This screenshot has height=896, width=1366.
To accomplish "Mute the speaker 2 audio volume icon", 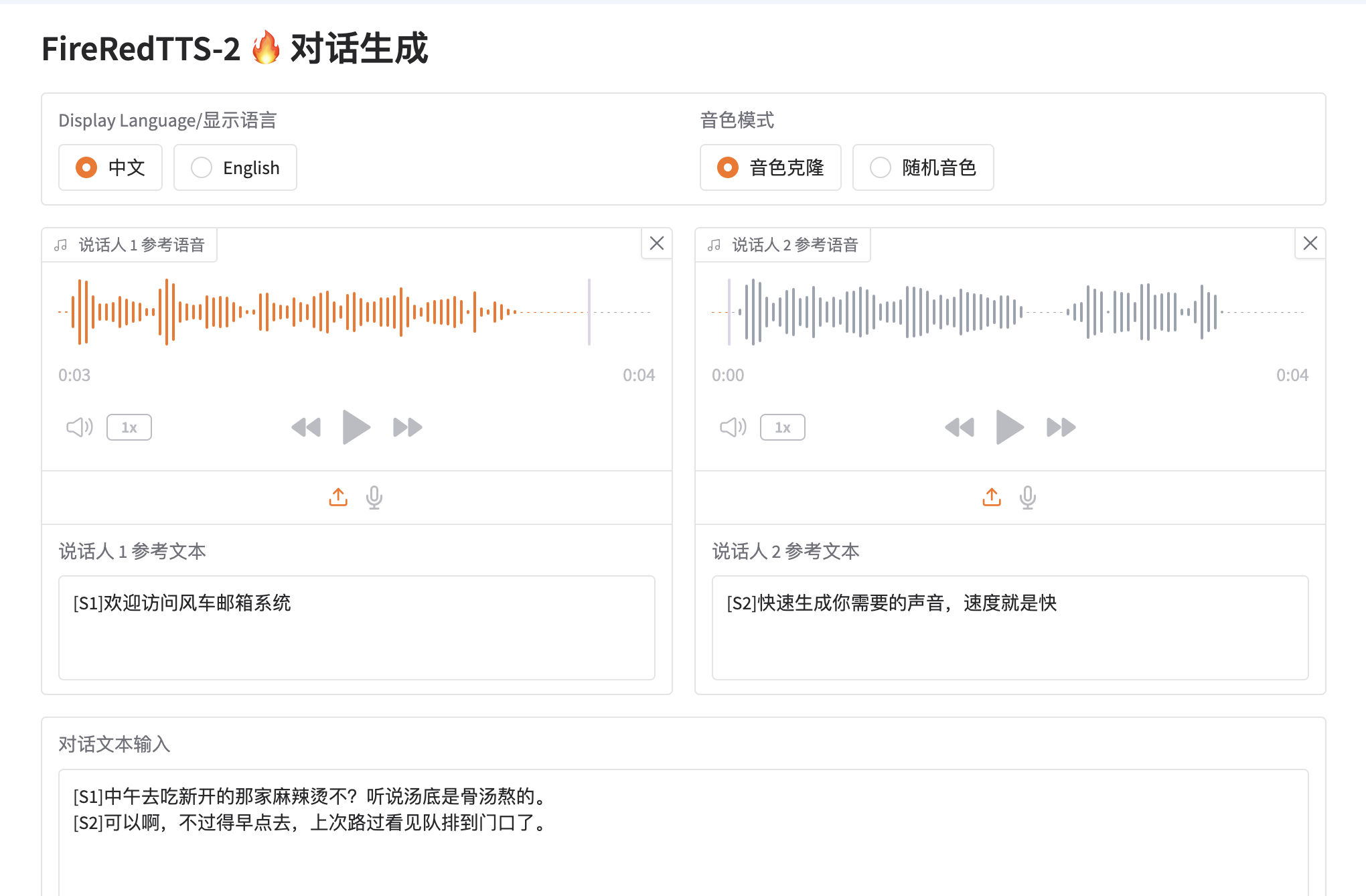I will 733,427.
